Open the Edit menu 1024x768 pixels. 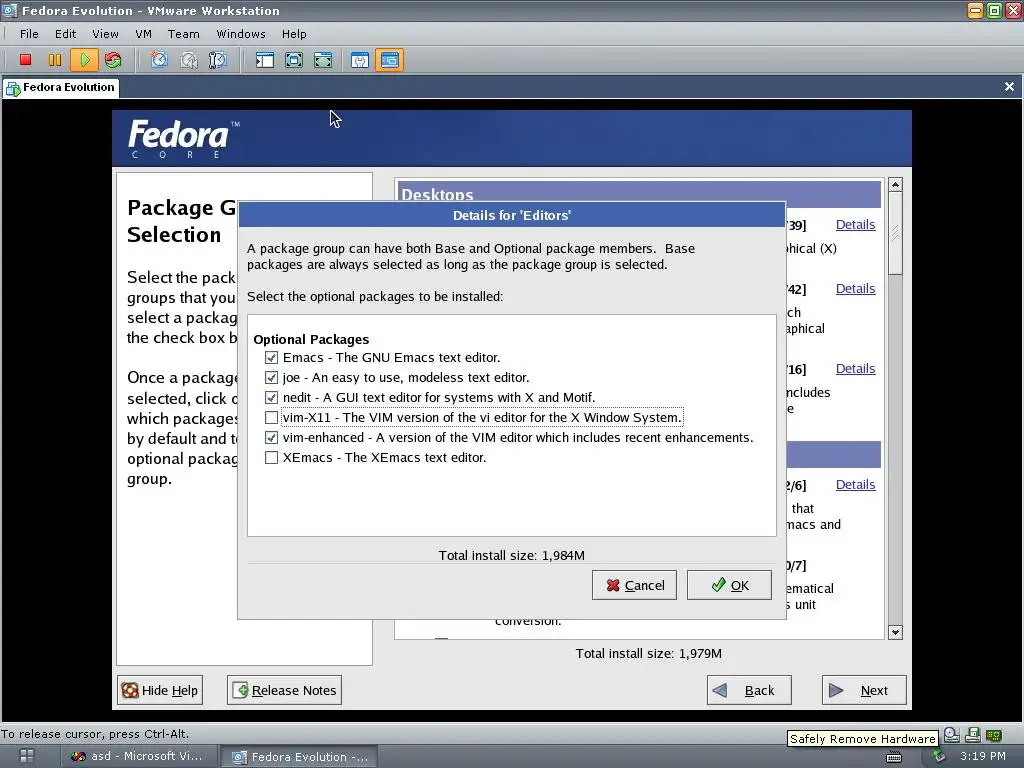pos(65,34)
